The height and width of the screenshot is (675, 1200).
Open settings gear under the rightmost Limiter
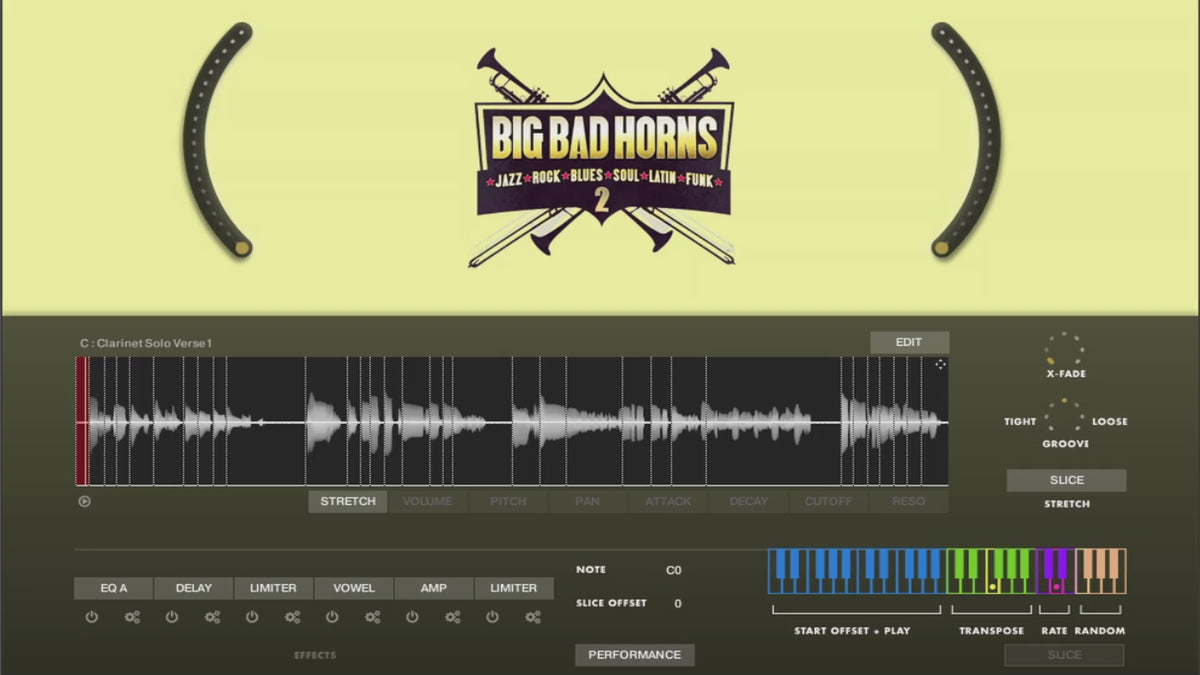532,617
